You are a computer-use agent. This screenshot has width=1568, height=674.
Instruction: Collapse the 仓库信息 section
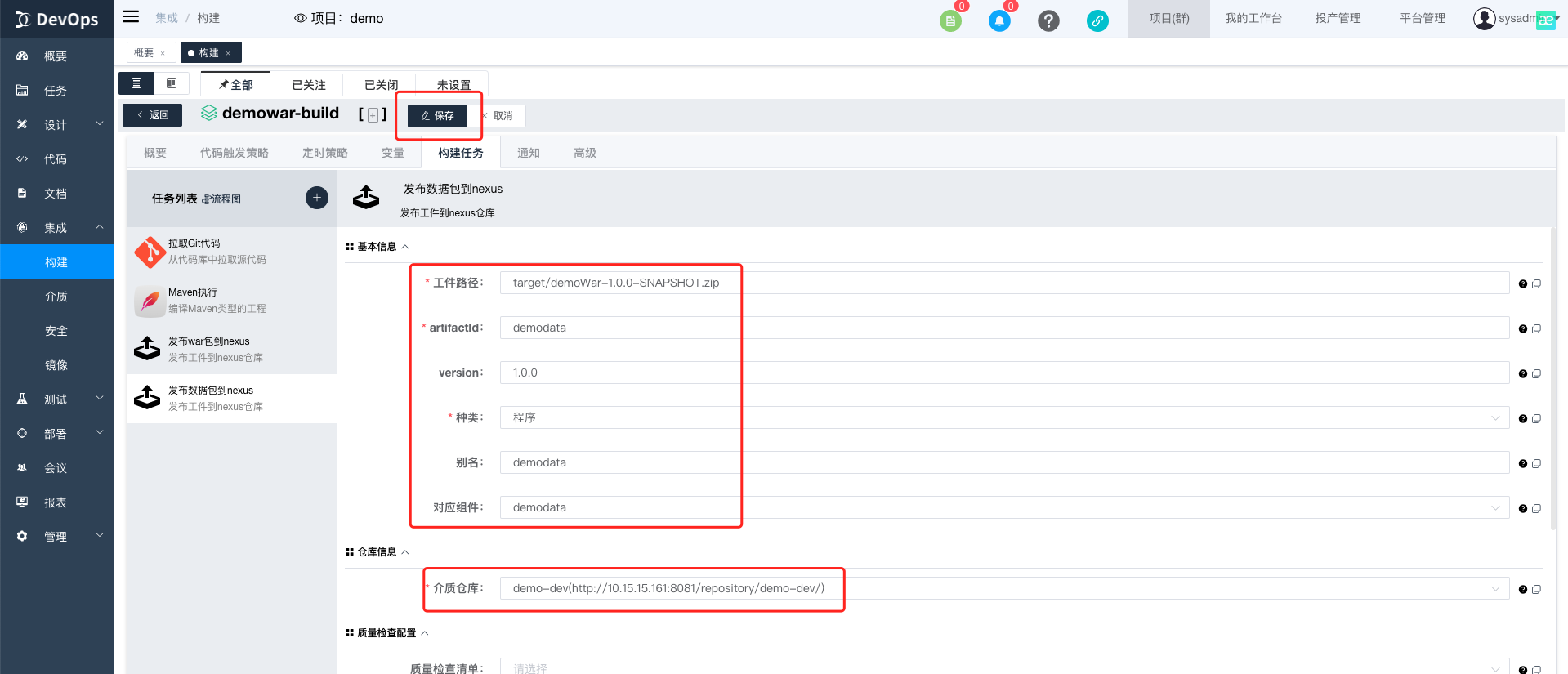click(x=405, y=552)
